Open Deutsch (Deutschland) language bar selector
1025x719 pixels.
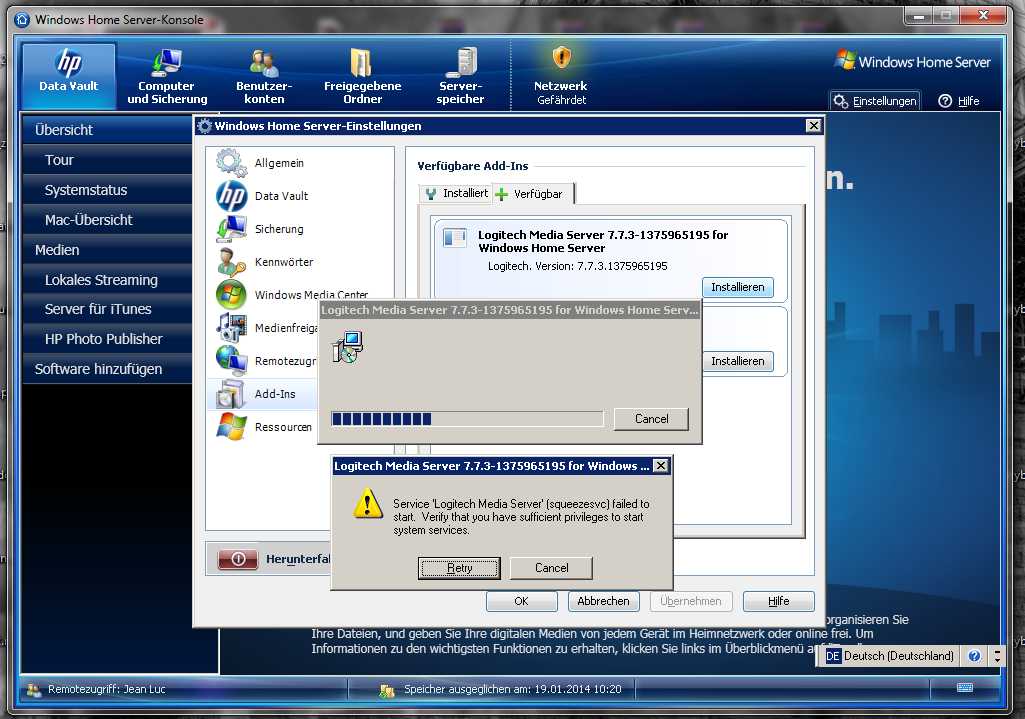click(x=889, y=656)
